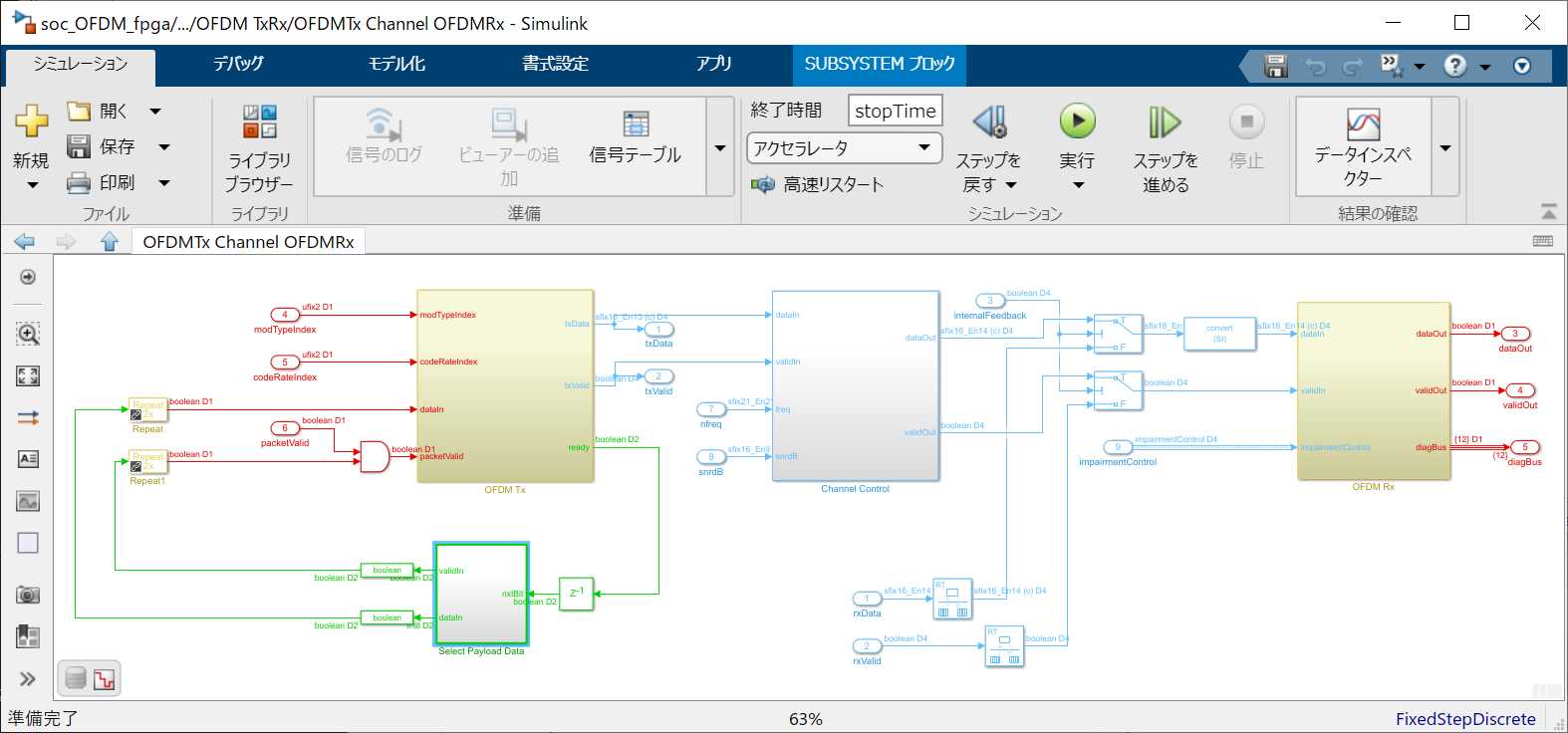Click the explorer bar icon in palette

click(28, 636)
